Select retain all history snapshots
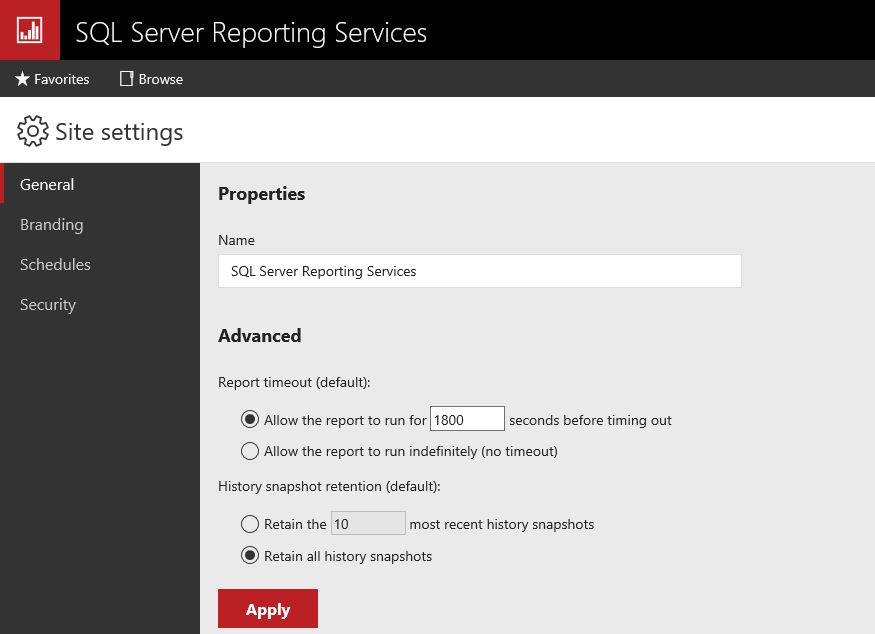Viewport: 875px width, 634px height. [x=250, y=556]
